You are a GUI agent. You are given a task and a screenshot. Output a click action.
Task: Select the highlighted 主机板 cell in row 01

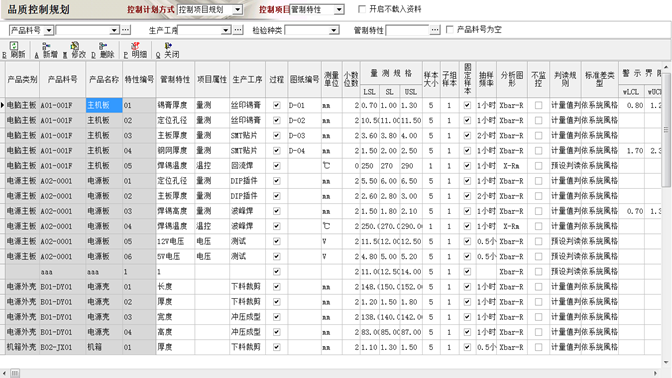104,105
